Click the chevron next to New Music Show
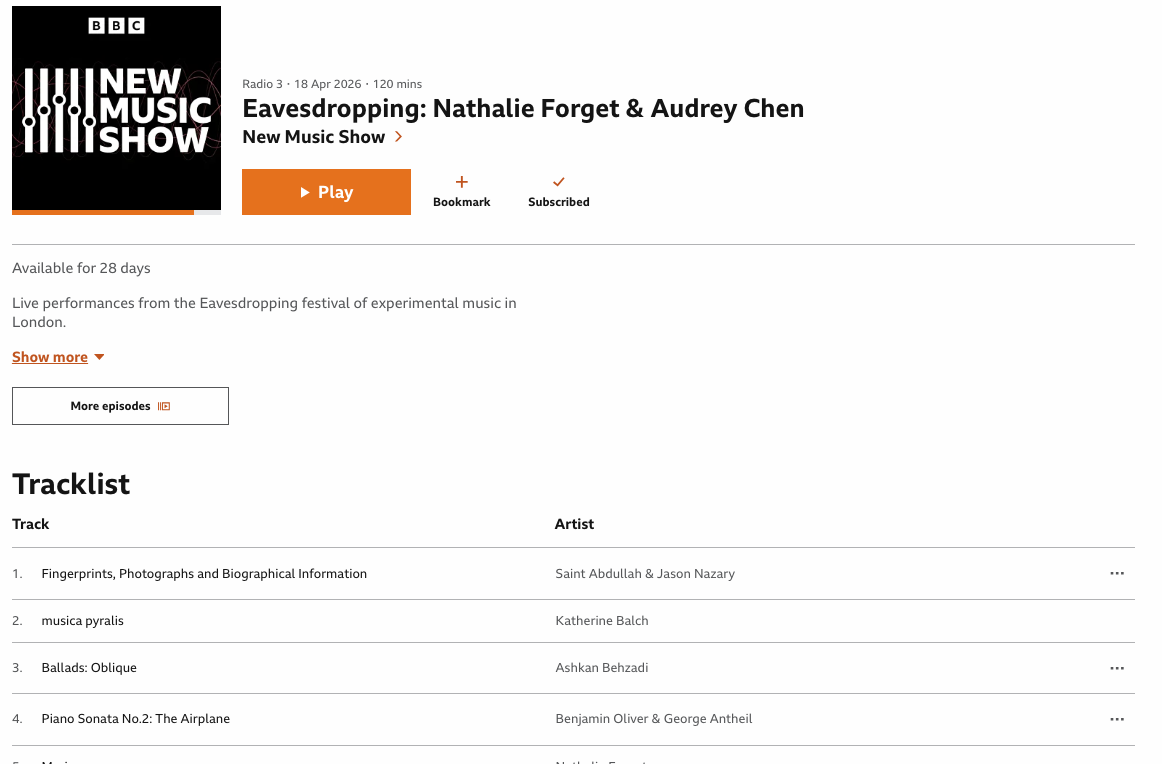This screenshot has height=764, width=1162. click(x=399, y=137)
